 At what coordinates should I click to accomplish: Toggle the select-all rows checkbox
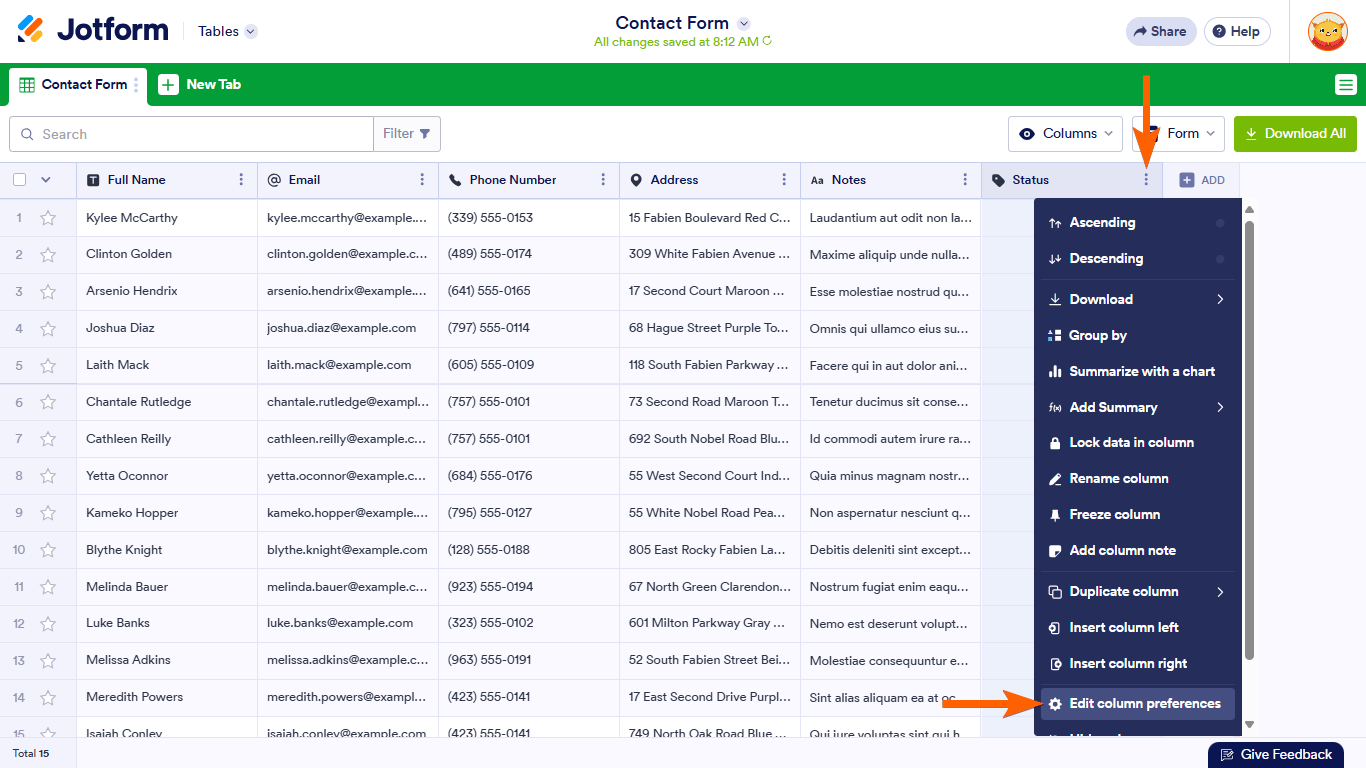click(20, 180)
